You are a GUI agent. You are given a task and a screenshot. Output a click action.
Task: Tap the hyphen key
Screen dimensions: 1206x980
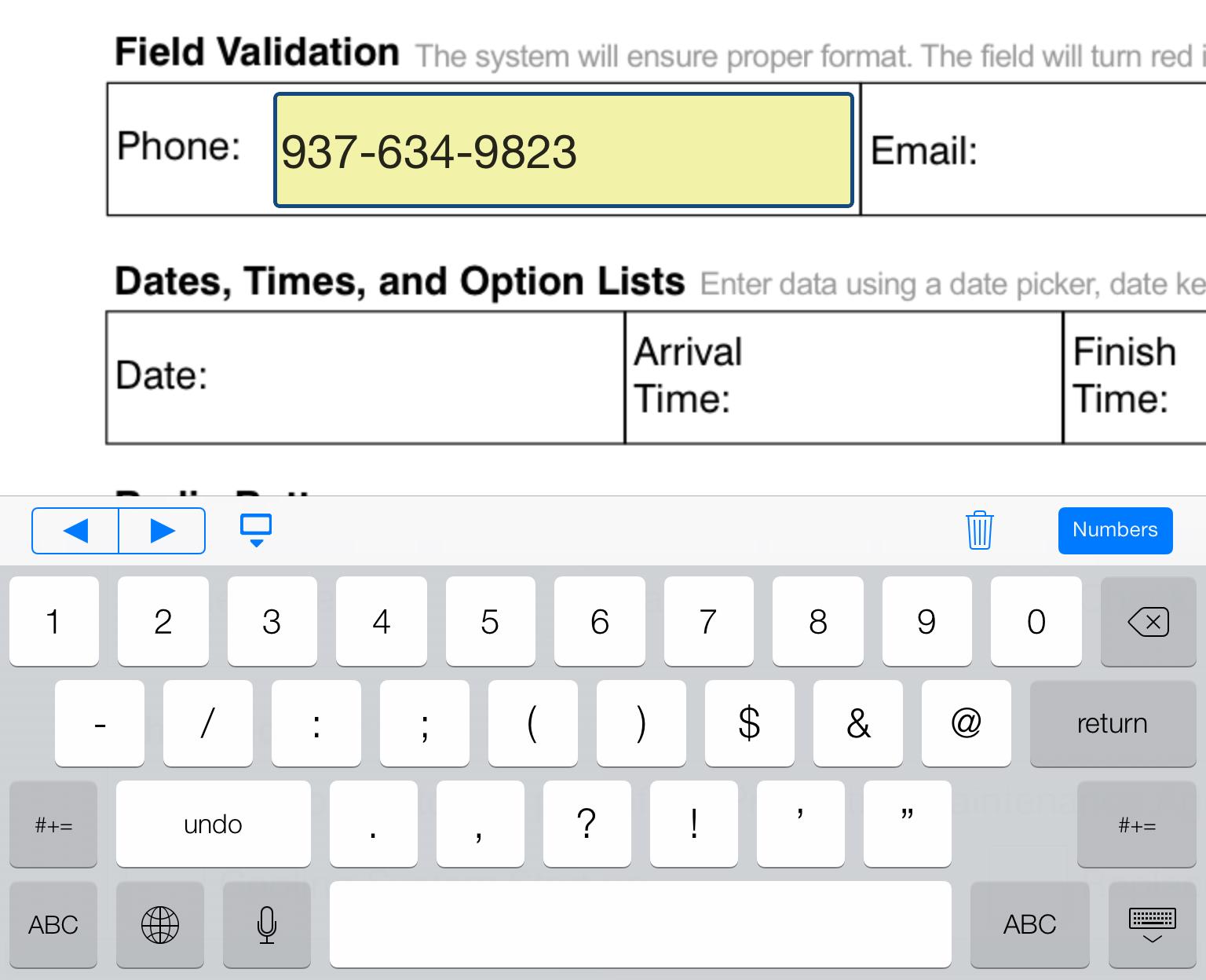coord(100,723)
